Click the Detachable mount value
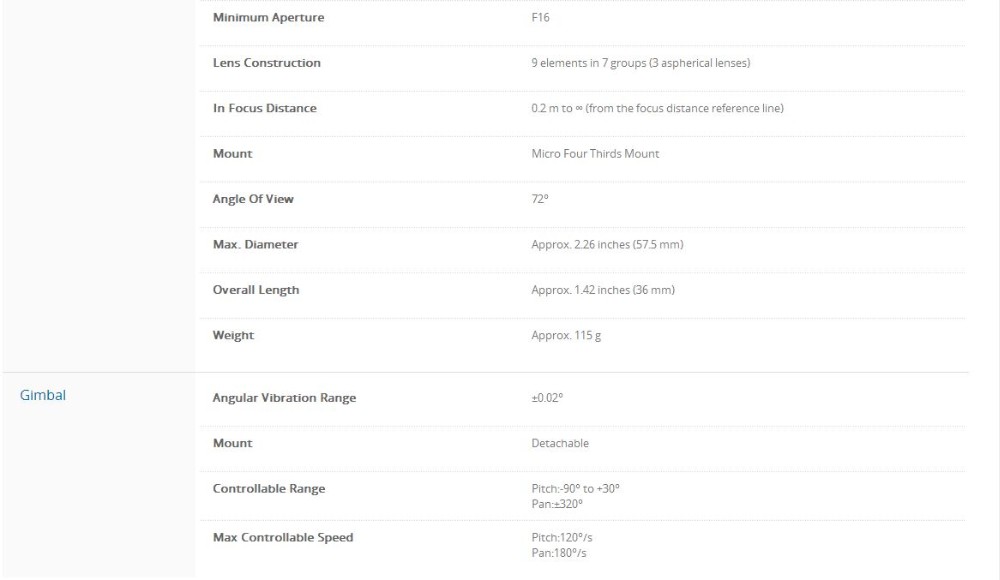 click(560, 443)
